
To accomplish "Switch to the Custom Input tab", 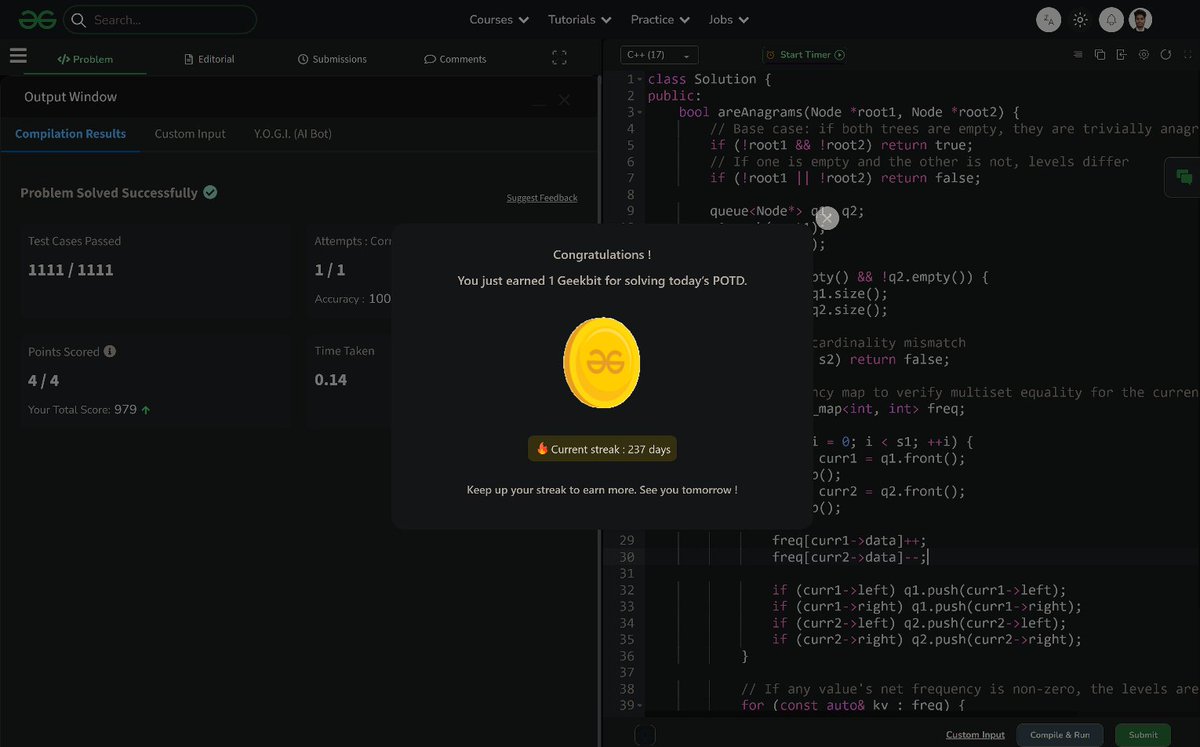I will 190,133.
